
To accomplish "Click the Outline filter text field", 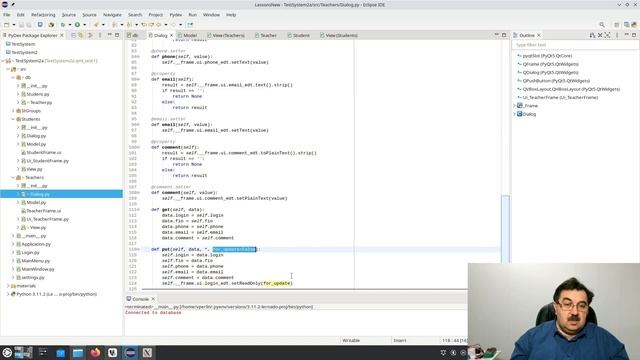I will click(x=573, y=45).
